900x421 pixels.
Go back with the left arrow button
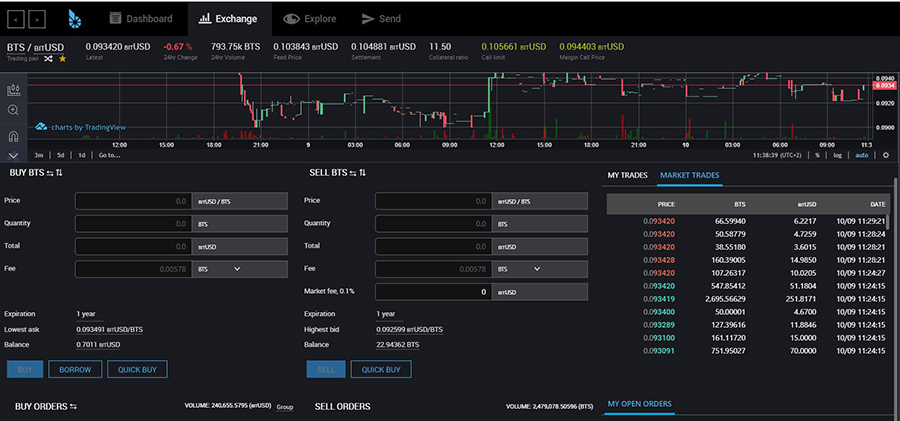tap(15, 20)
